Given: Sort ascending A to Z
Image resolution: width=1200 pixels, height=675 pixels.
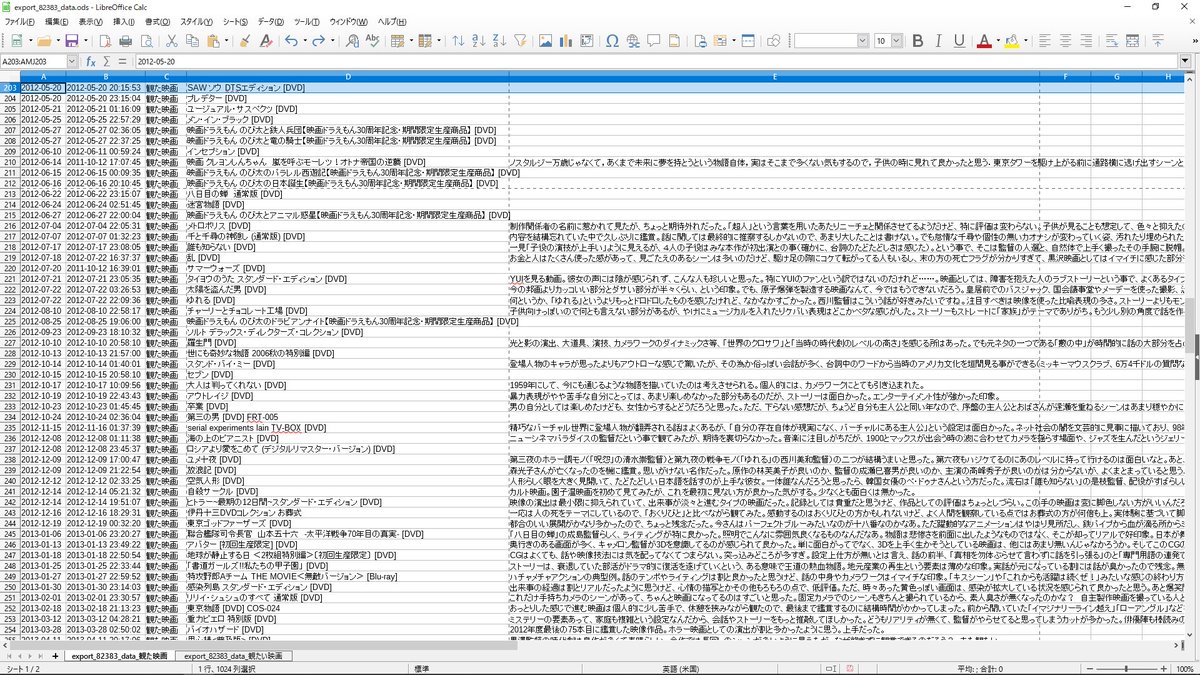Looking at the screenshot, I should (x=479, y=41).
